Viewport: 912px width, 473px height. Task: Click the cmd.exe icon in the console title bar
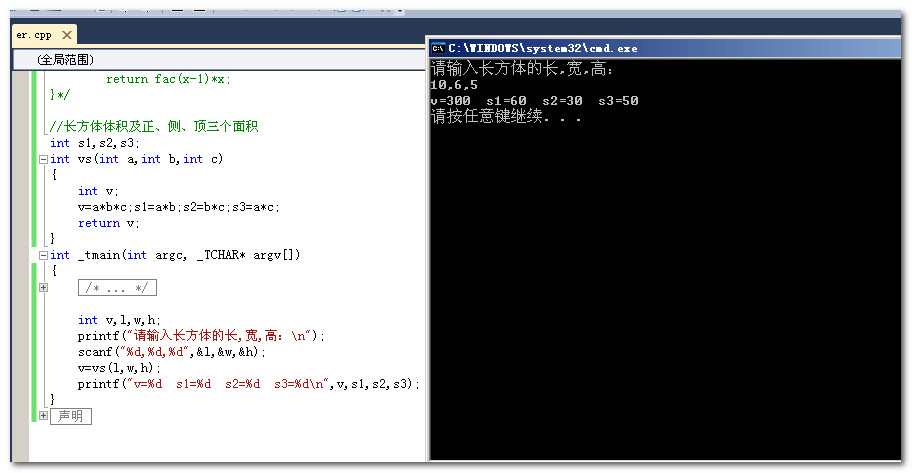tap(438, 48)
